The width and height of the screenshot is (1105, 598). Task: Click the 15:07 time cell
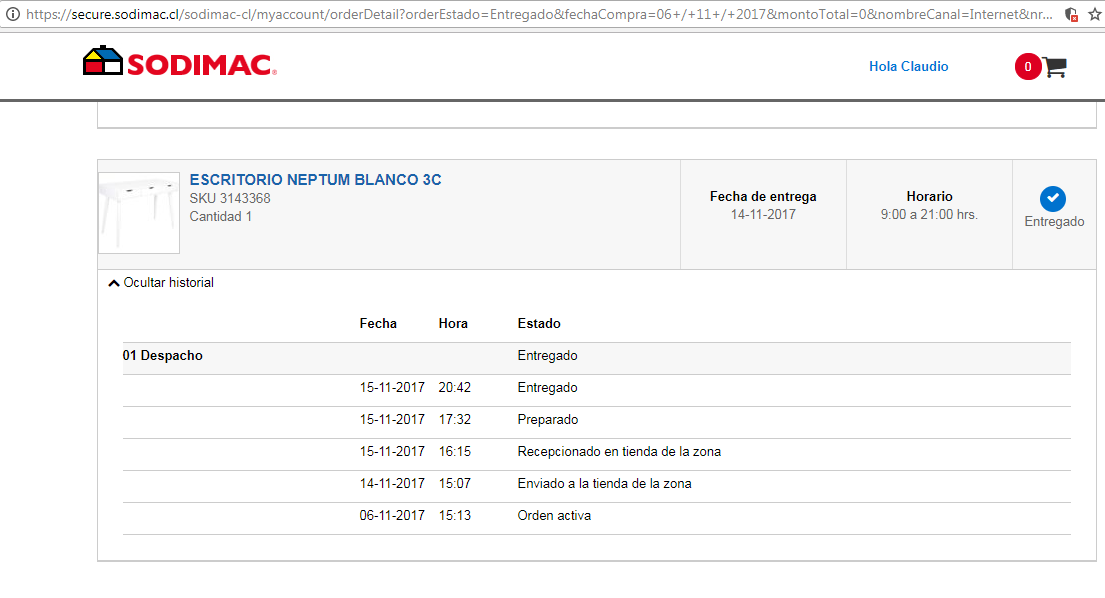(x=455, y=483)
